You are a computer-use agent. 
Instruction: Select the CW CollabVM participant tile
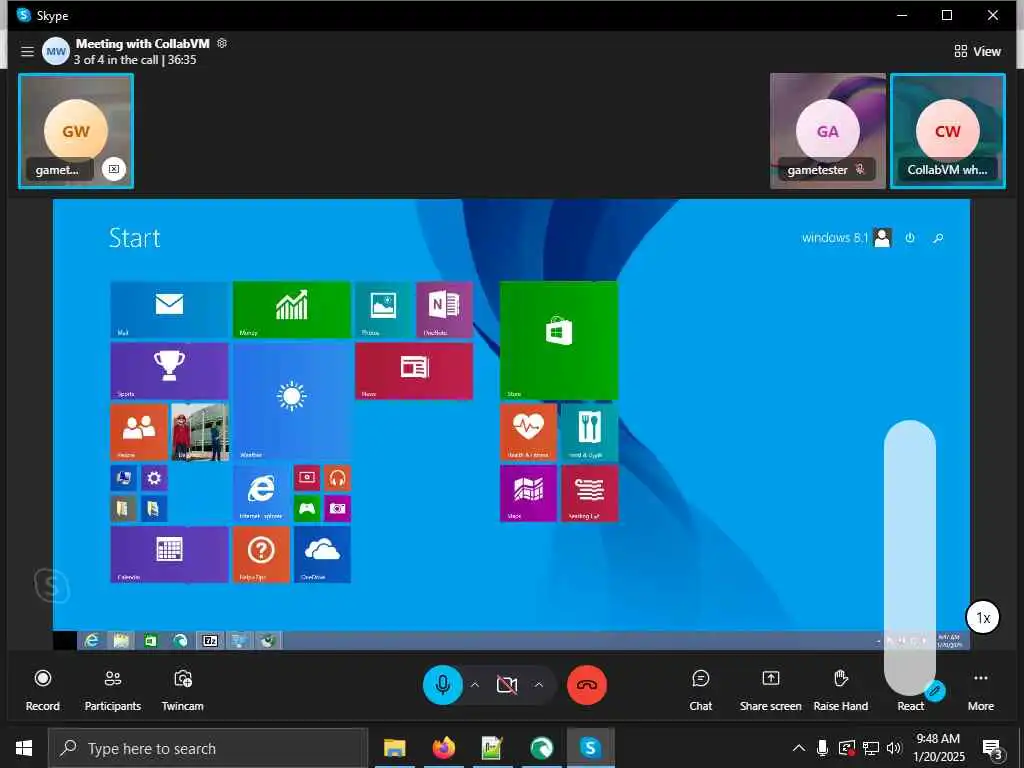click(x=948, y=131)
